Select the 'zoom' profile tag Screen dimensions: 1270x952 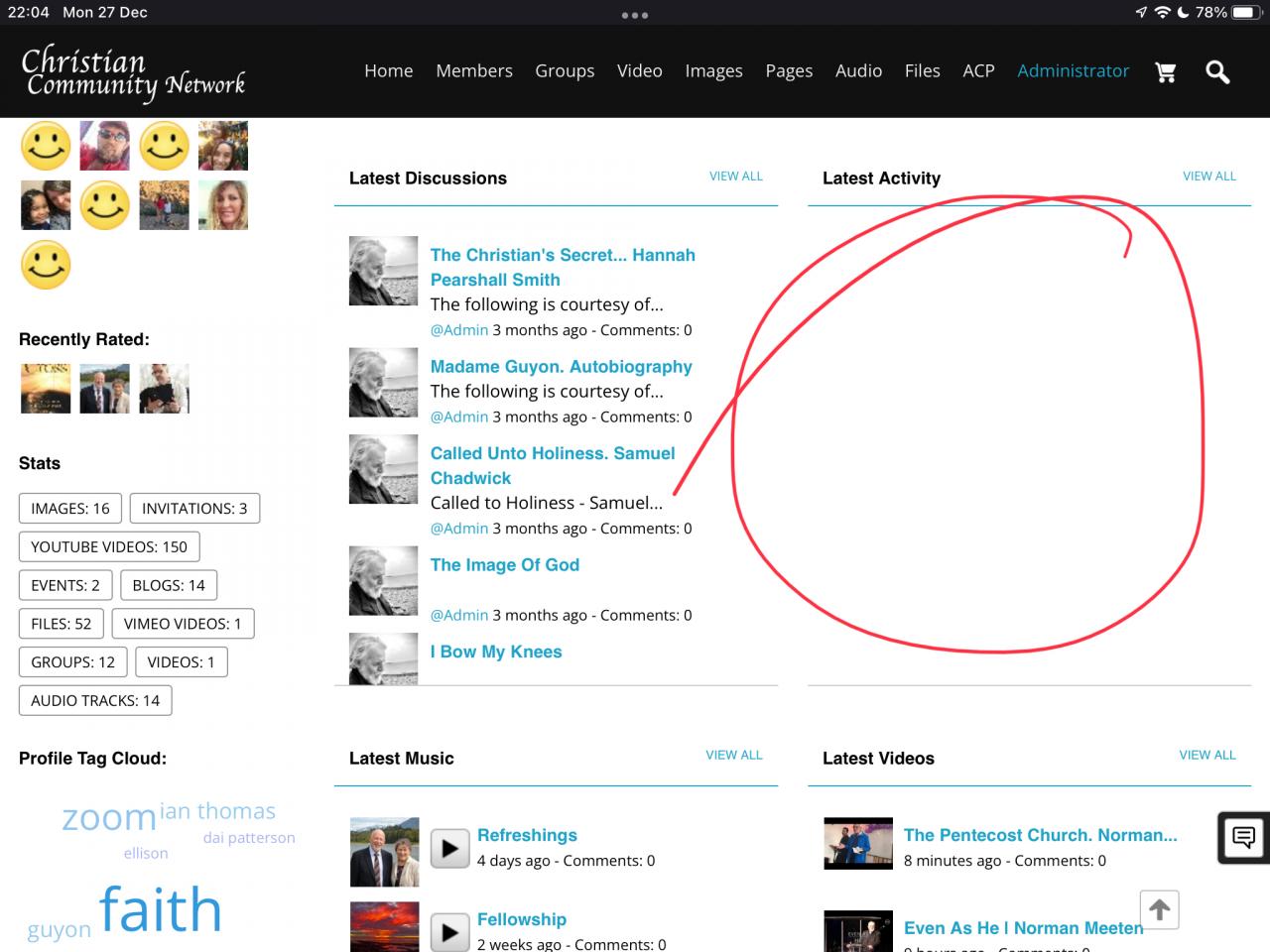pos(109,818)
